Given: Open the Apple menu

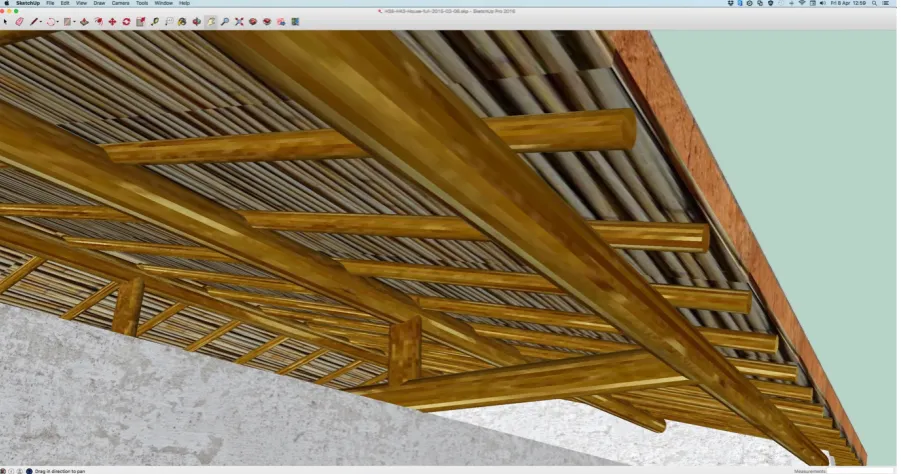Looking at the screenshot, I should click(6, 3).
